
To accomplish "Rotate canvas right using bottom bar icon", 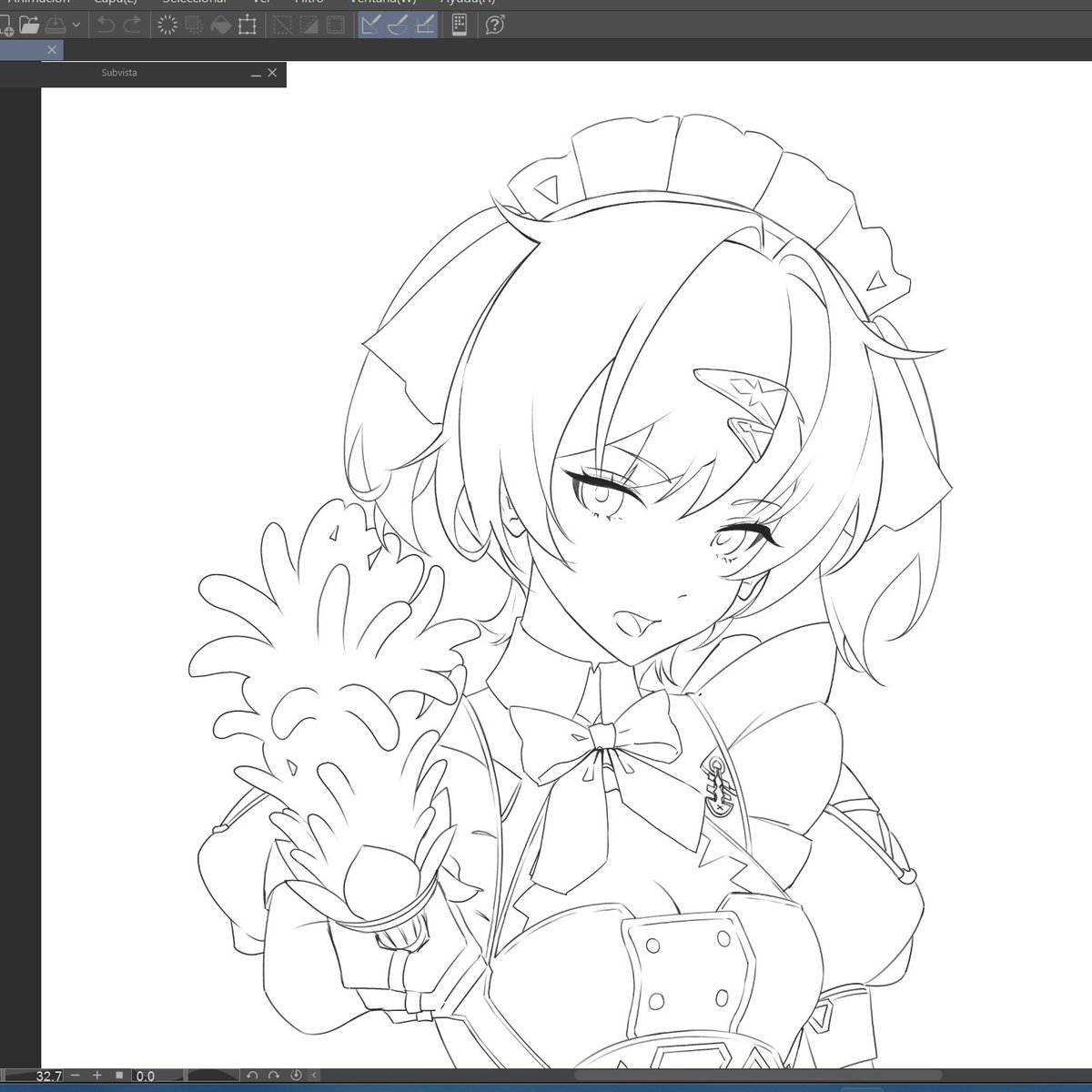I will [274, 1076].
